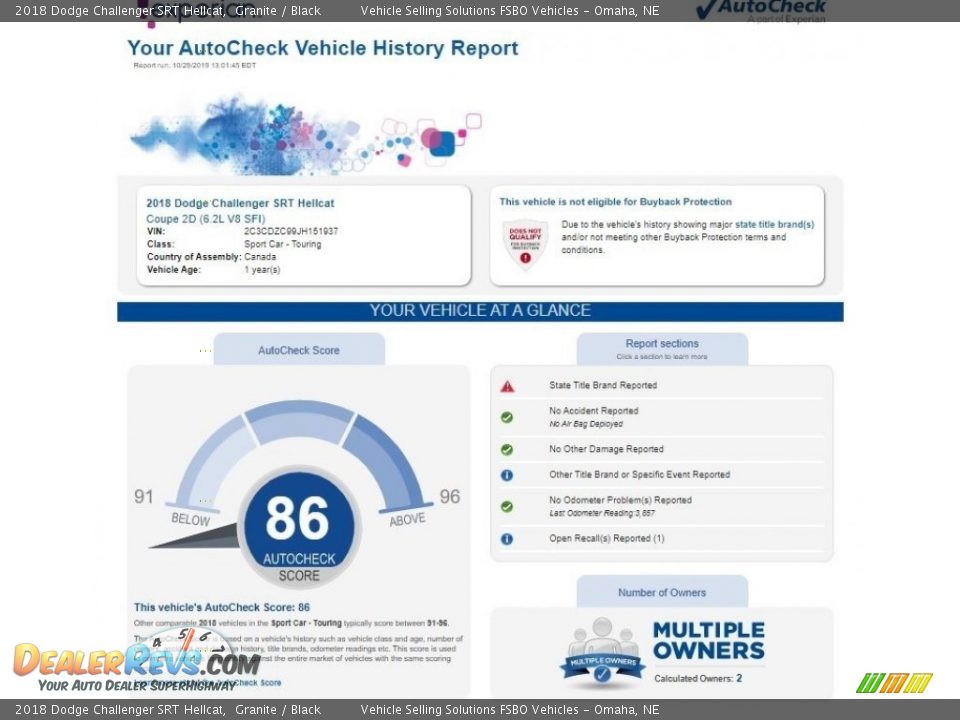Click the VIN number 2C3CDZC99JH151937
The height and width of the screenshot is (720, 960).
pos(291,231)
